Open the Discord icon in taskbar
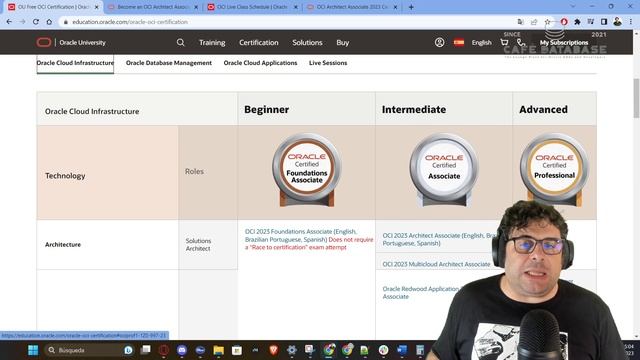The image size is (640, 360). [x=182, y=350]
